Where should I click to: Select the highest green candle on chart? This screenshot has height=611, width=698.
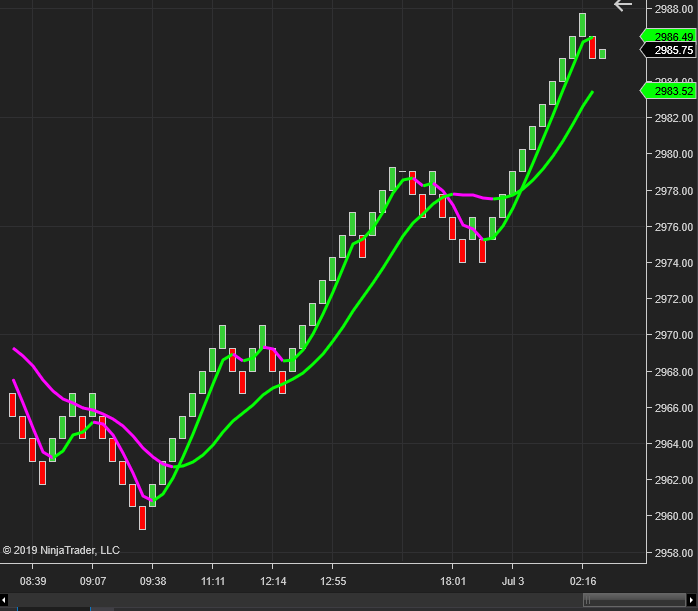[582, 25]
